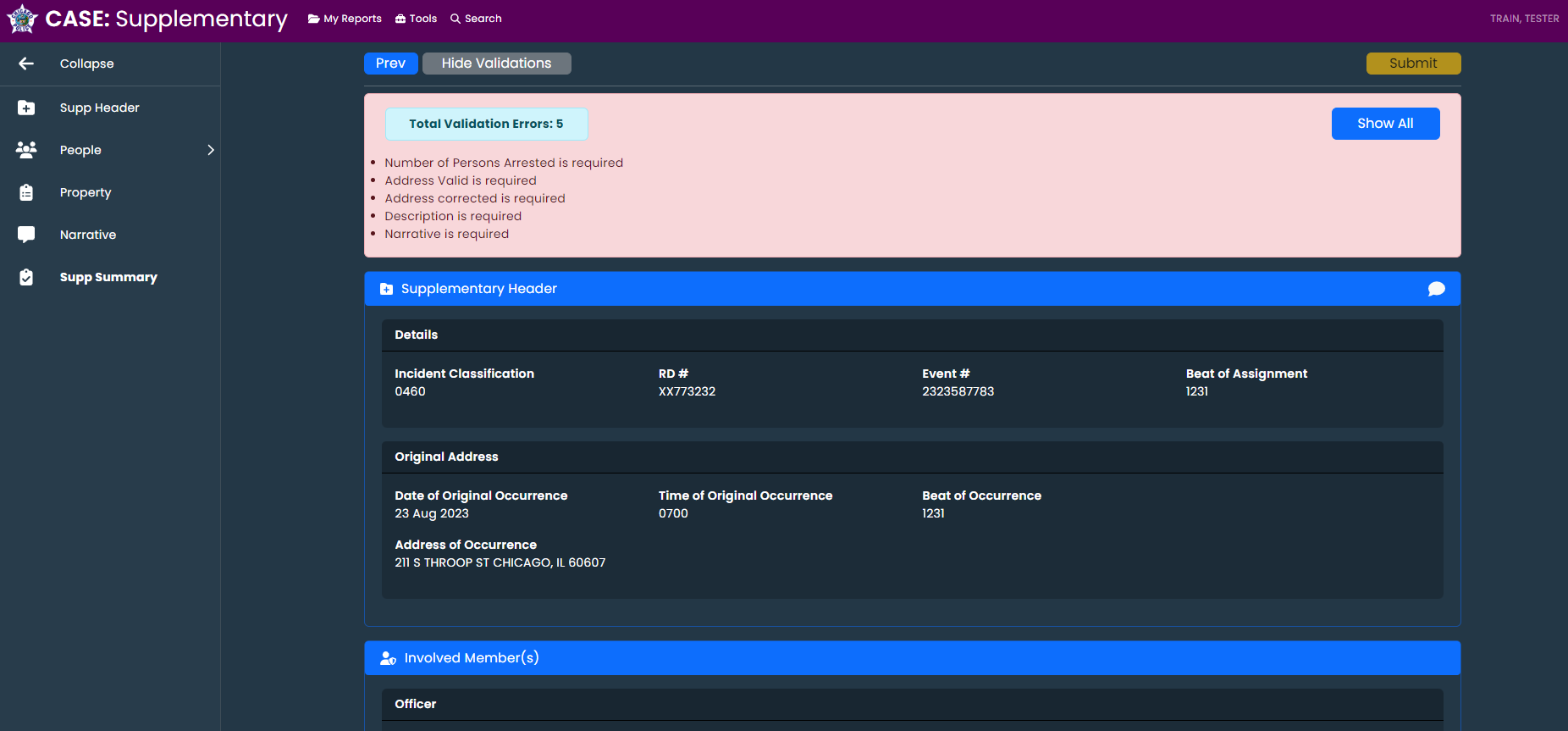The width and height of the screenshot is (1568, 731).
Task: Toggle Hide Validations button
Action: (x=496, y=64)
